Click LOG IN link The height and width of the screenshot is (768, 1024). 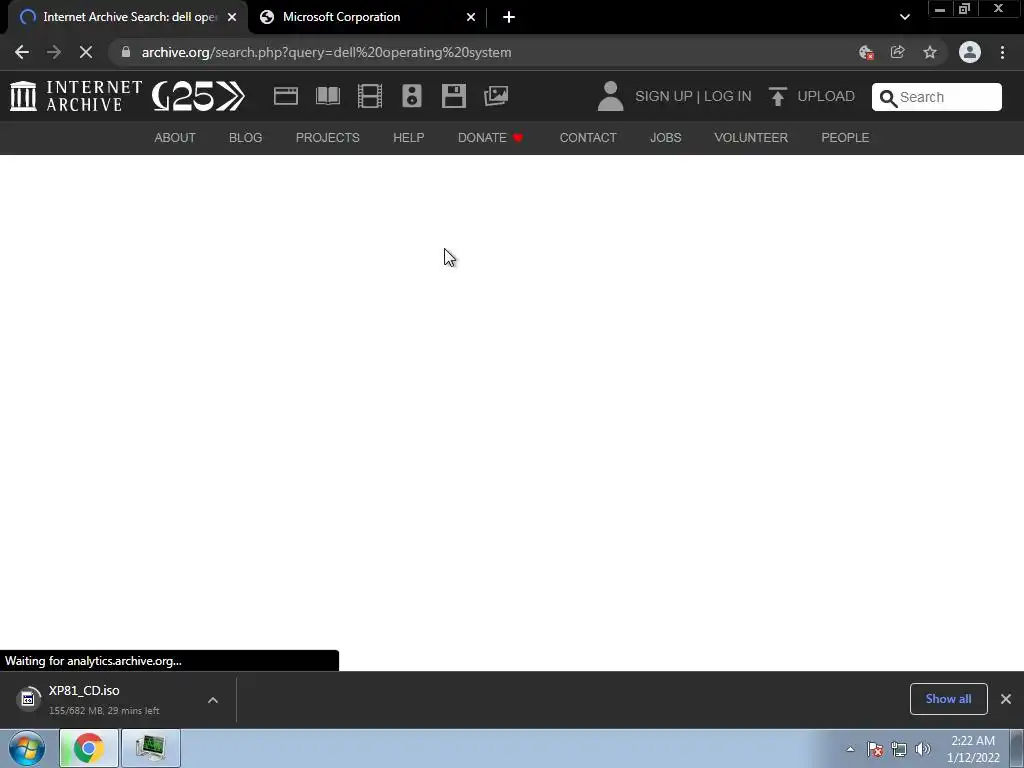[x=728, y=96]
